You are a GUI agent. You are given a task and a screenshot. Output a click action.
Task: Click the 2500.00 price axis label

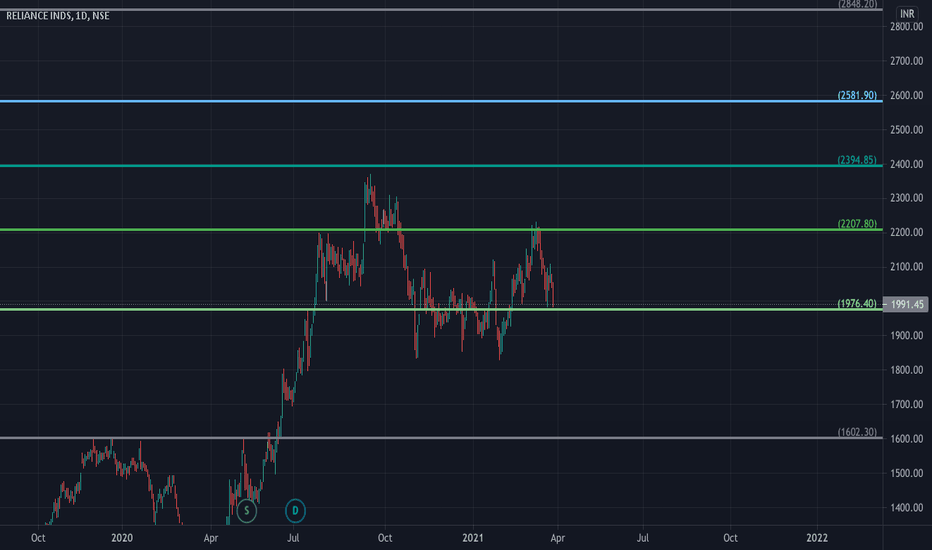point(906,130)
